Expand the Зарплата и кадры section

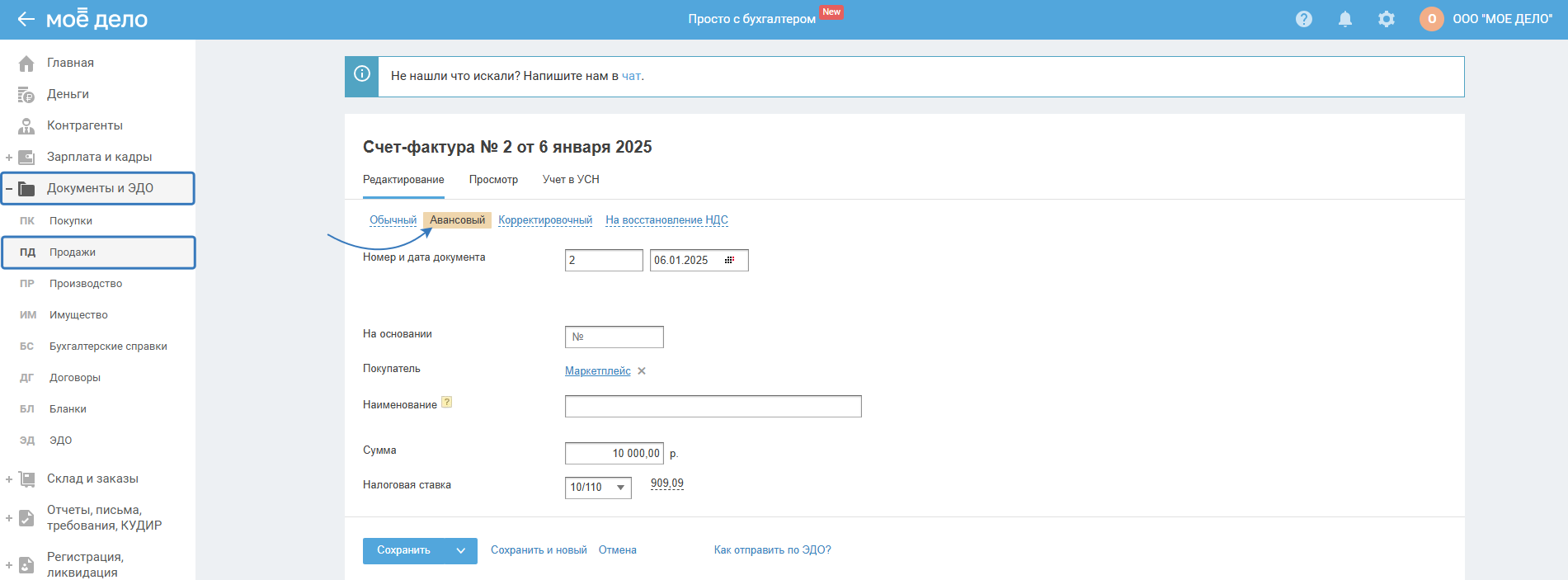[8, 158]
